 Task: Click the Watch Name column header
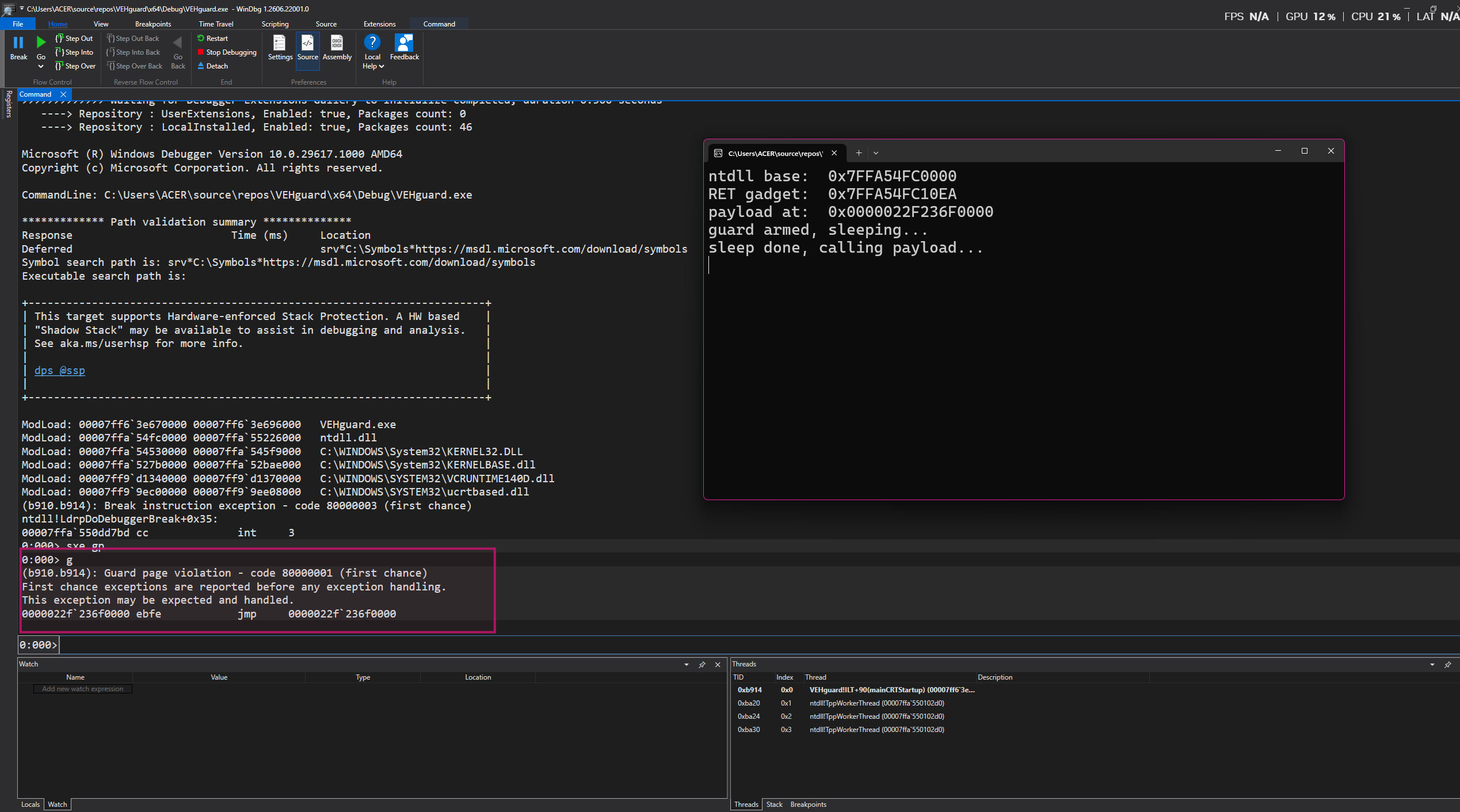[x=75, y=677]
